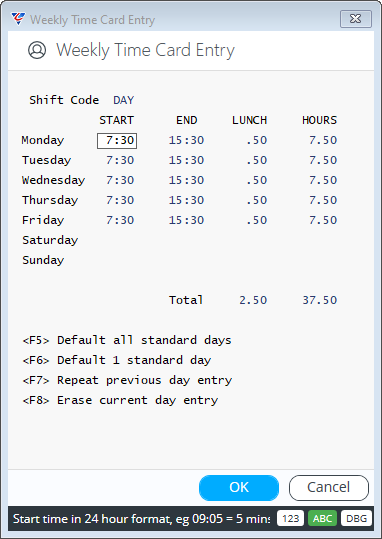Select the Monday start time field

[x=117, y=141]
